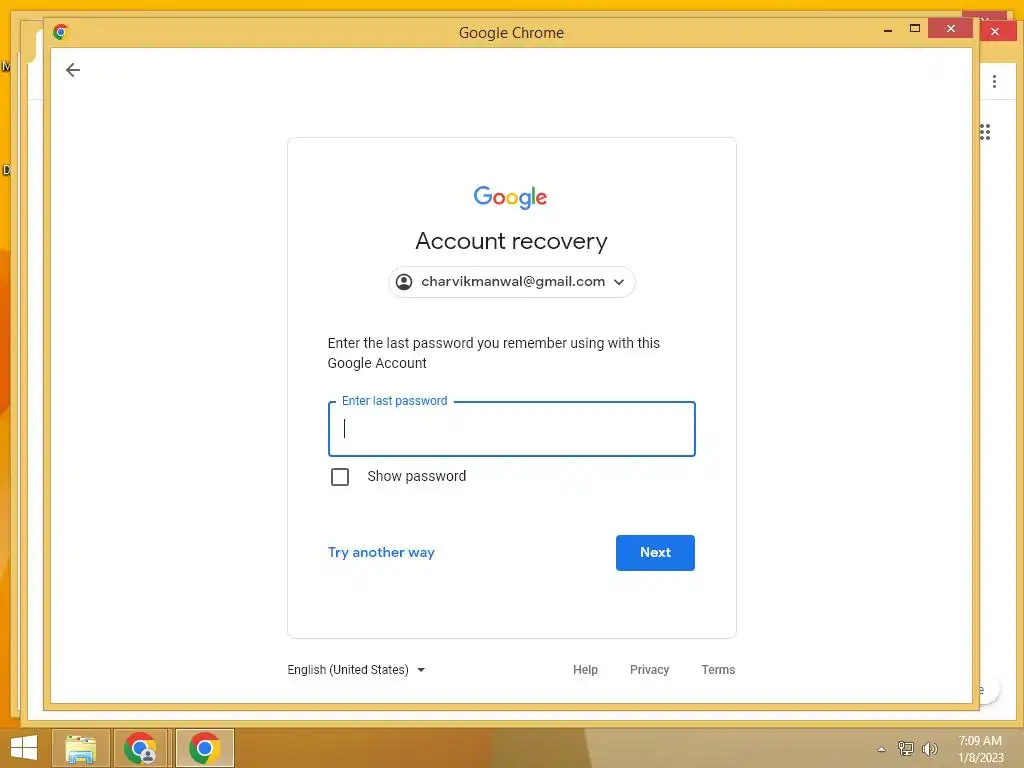Open the English (United States) language dropdown
Image resolution: width=1024 pixels, height=768 pixels.
pyautogui.click(x=356, y=669)
